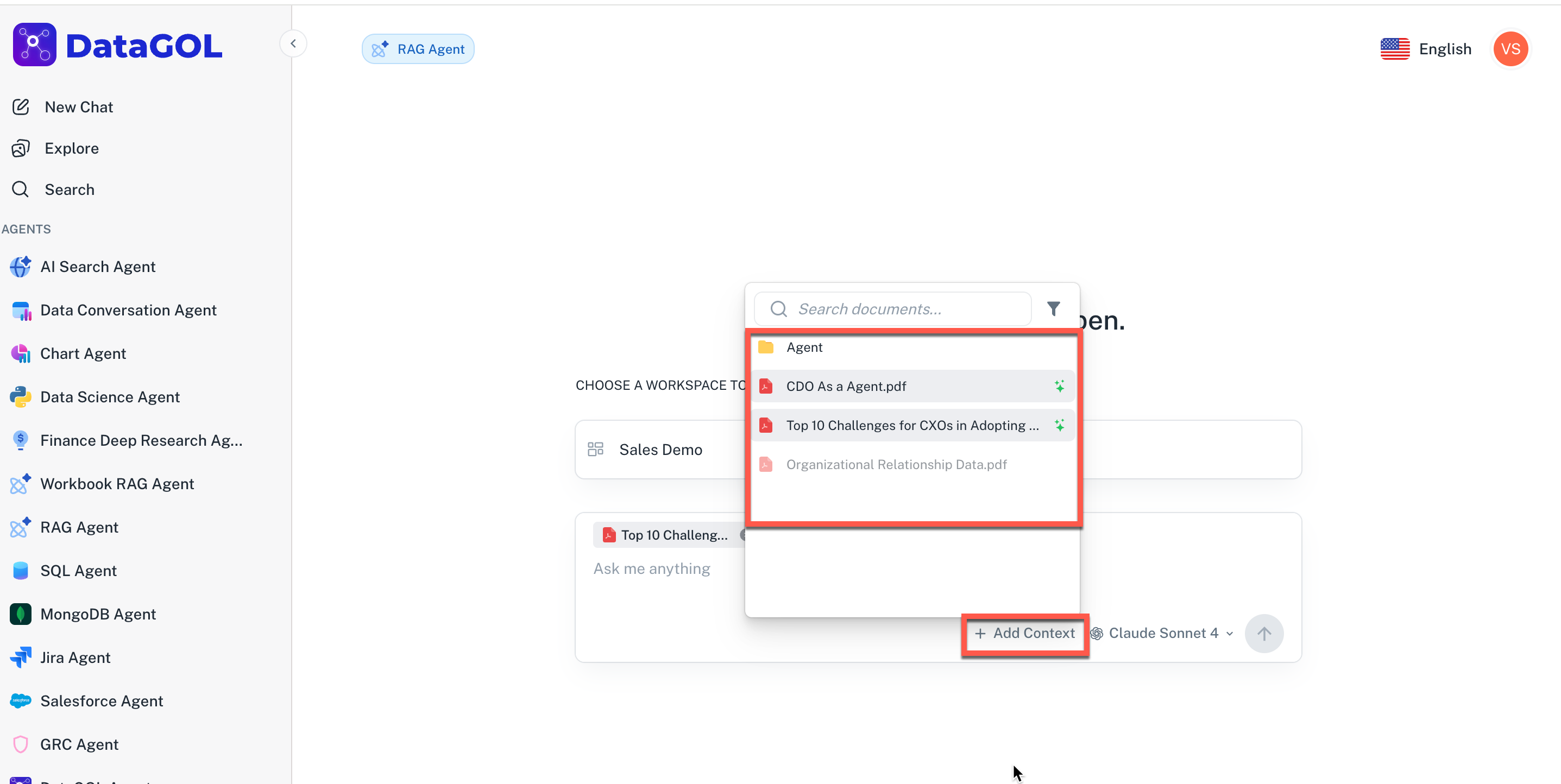Select Organizational Relationship Data.pdf
This screenshot has height=784, width=1561.
pyautogui.click(x=896, y=465)
